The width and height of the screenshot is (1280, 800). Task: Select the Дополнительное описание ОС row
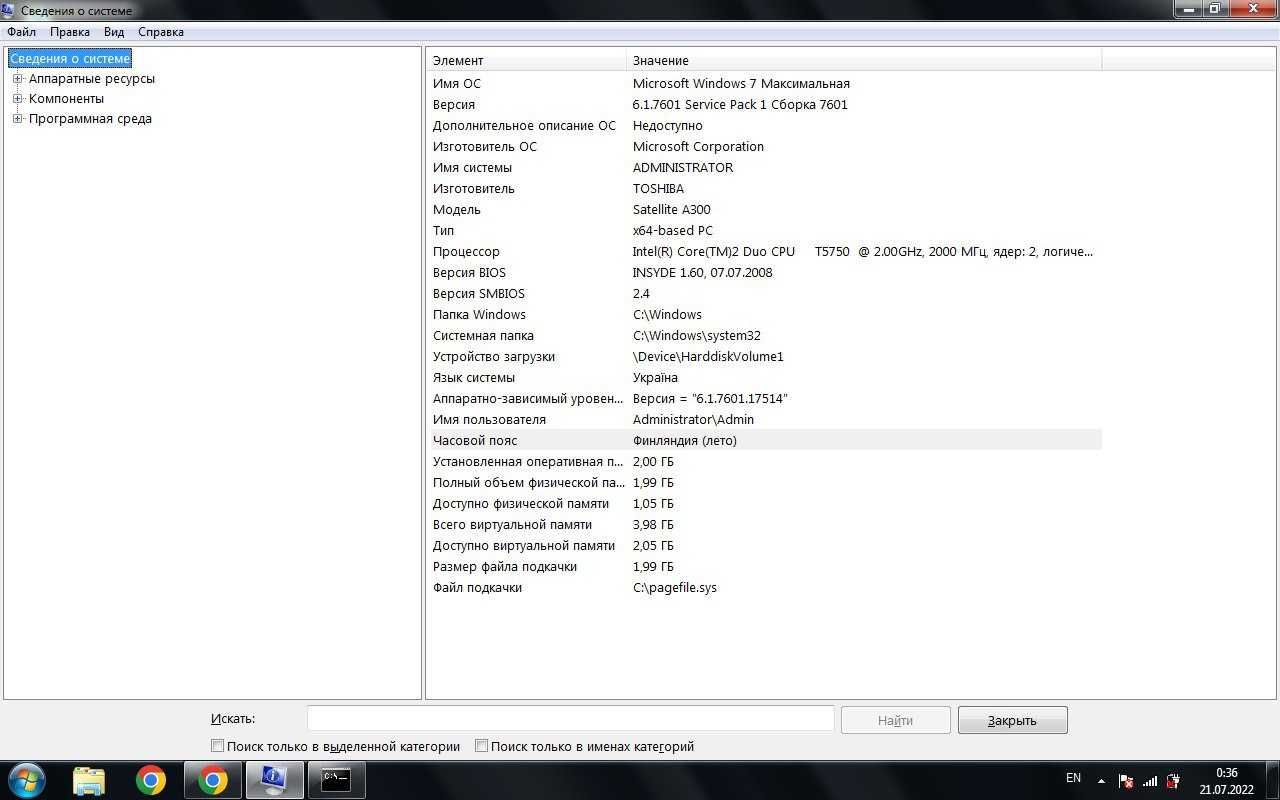(x=764, y=126)
